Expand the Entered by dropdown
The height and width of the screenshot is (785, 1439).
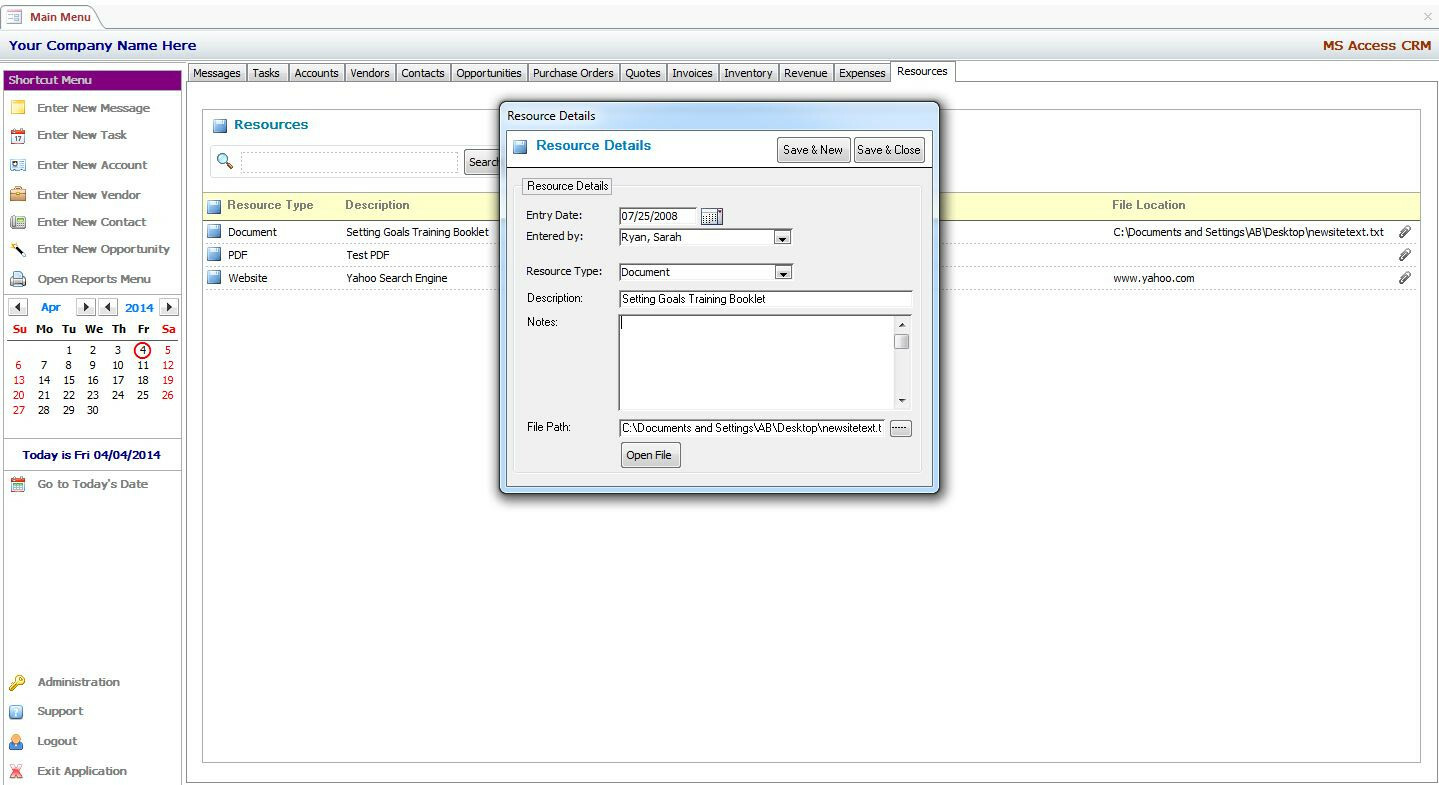[783, 238]
